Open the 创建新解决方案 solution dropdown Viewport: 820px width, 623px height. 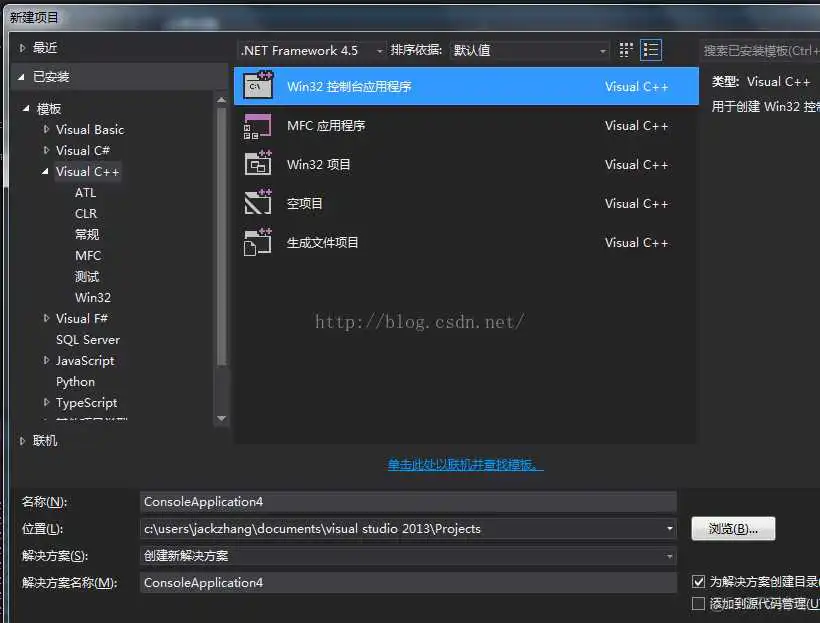click(x=408, y=556)
